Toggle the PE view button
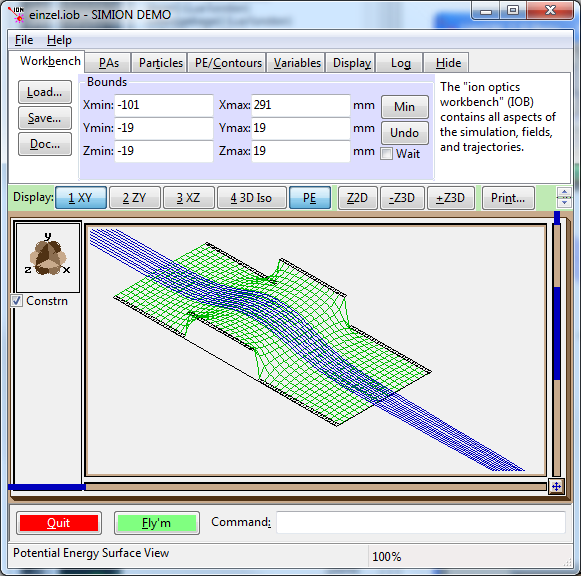581x576 pixels. [x=310, y=198]
